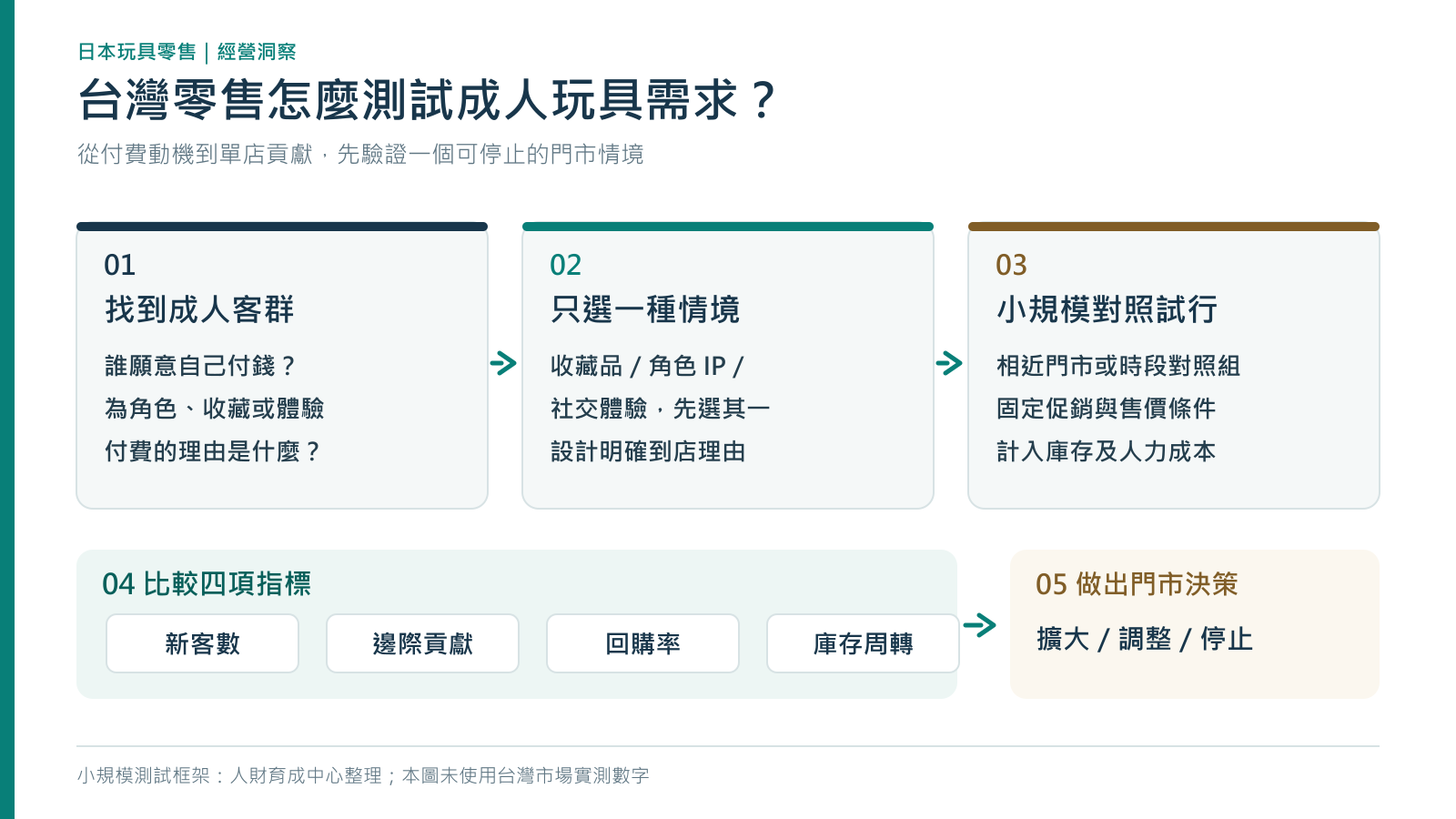
Task: Click the line 付費的理由是什麼？
Action: (214, 451)
